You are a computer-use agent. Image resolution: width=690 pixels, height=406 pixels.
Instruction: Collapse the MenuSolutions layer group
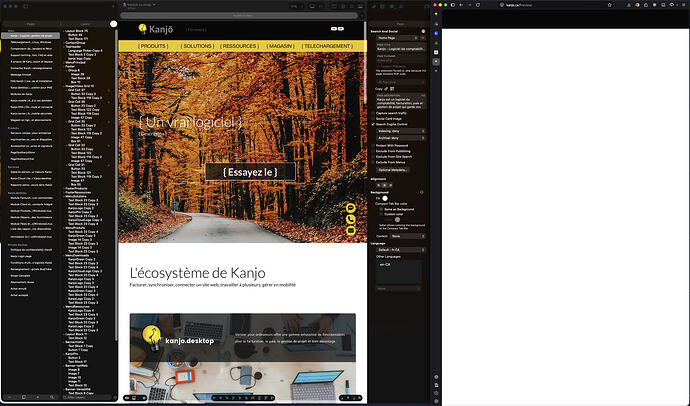click(x=64, y=196)
